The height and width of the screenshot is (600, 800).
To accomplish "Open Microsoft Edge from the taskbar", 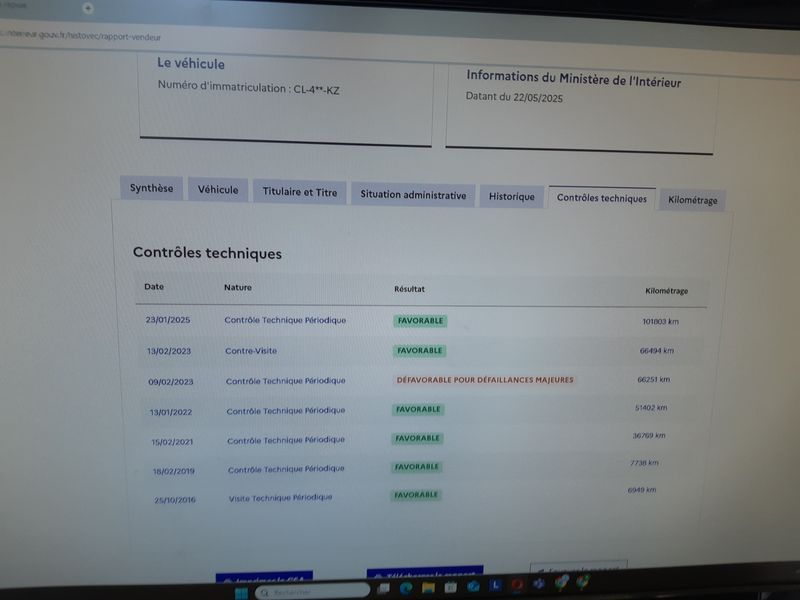I will 406,588.
